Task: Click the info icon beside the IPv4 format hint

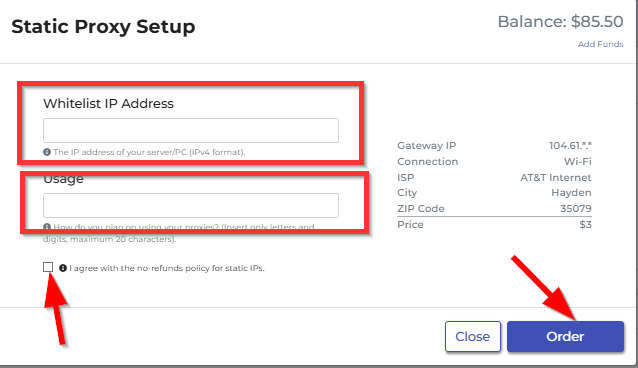Action: 47,152
